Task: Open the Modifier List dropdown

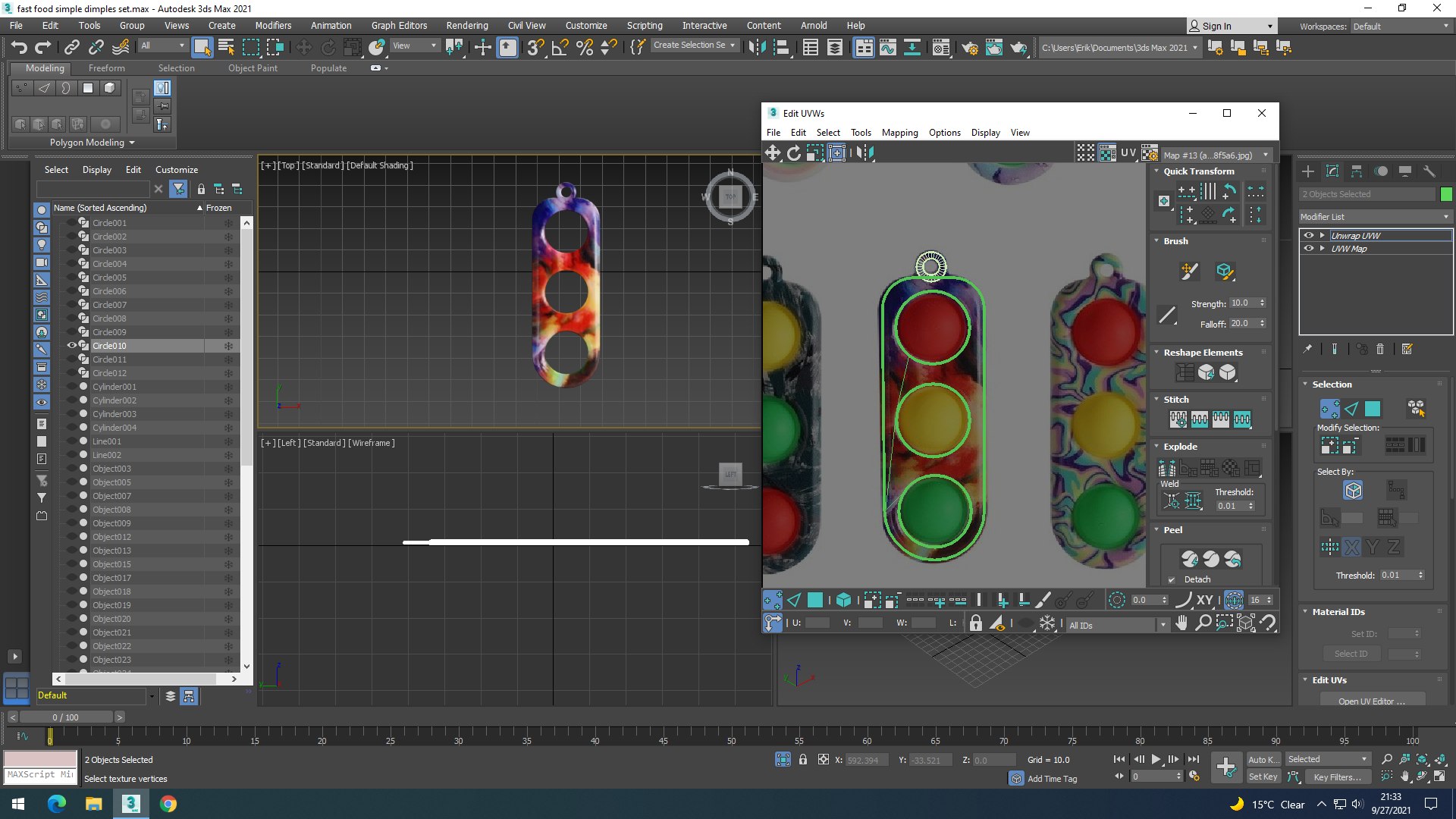Action: click(x=1376, y=217)
